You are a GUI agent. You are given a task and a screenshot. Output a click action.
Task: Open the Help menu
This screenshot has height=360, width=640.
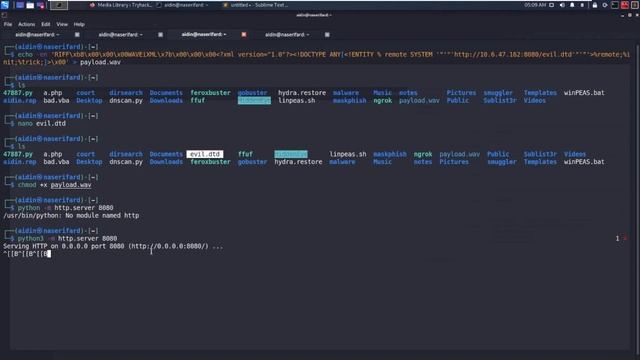coord(79,24)
